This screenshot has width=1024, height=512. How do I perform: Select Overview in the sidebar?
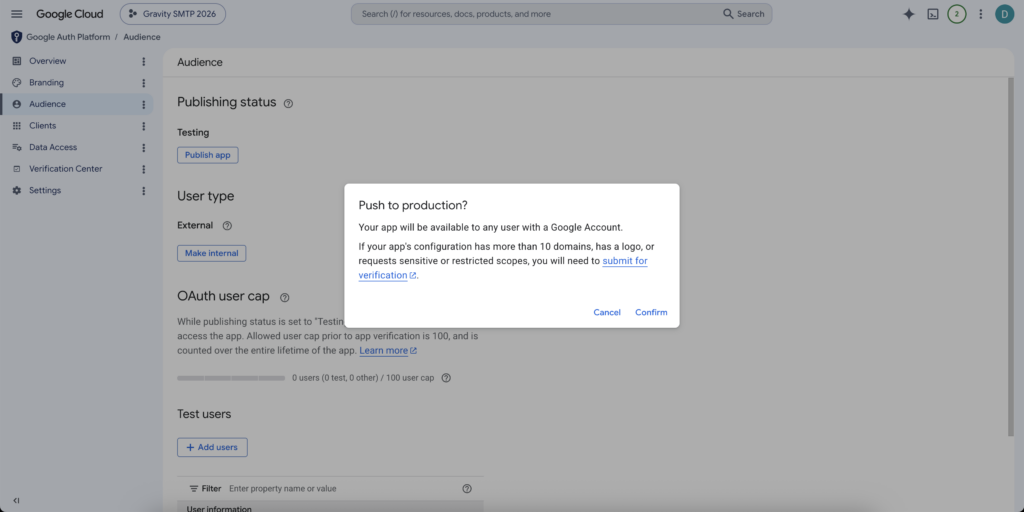(48, 61)
